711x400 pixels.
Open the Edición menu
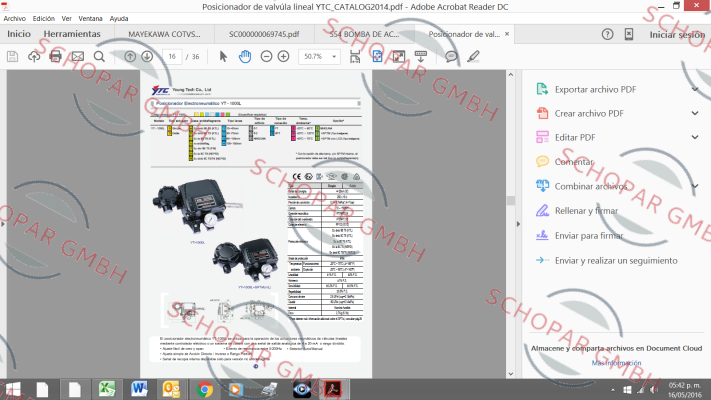click(44, 19)
